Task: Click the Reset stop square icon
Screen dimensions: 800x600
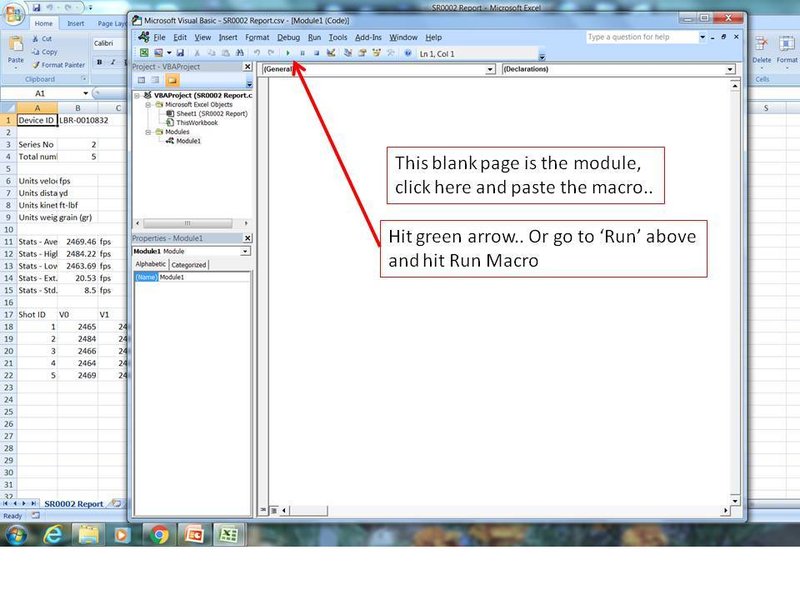Action: tap(316, 53)
